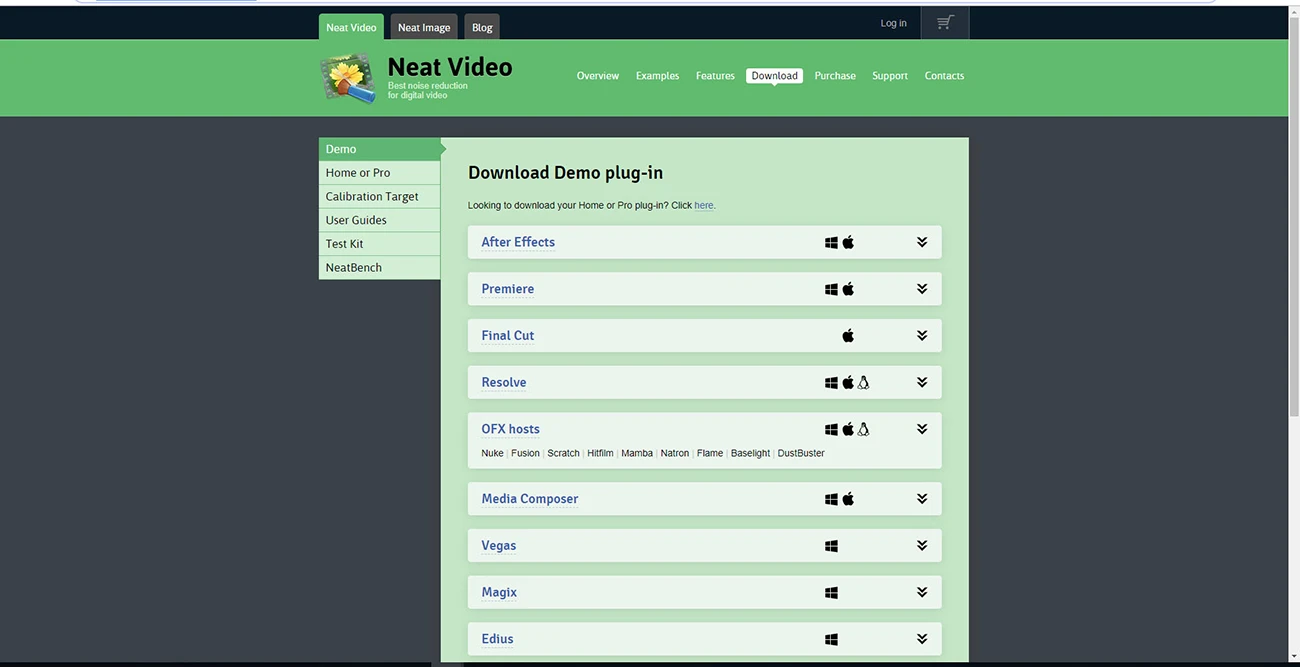Expand the After Effects section chevron

tap(922, 242)
